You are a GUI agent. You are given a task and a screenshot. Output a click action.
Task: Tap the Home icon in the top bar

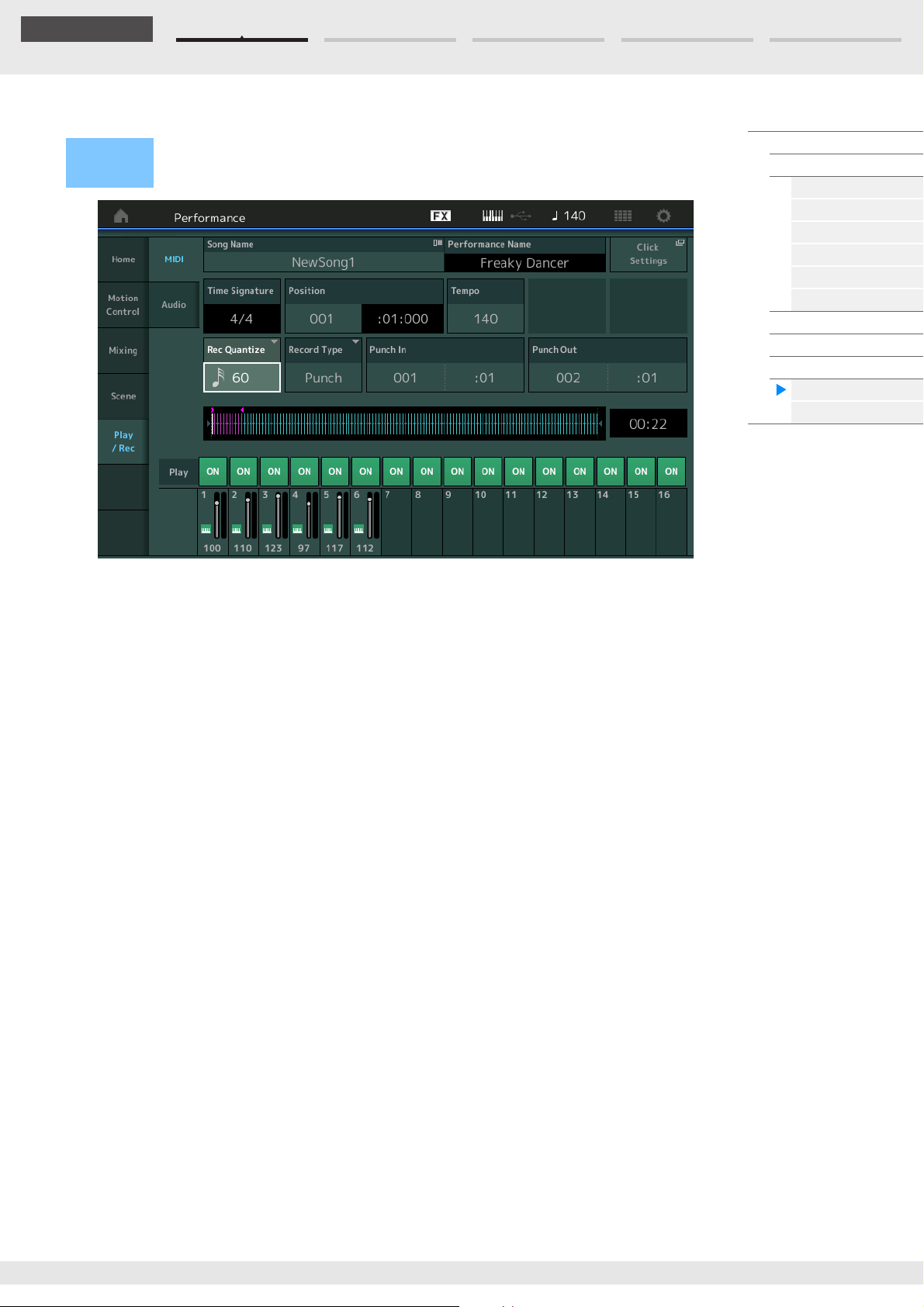pos(121,216)
